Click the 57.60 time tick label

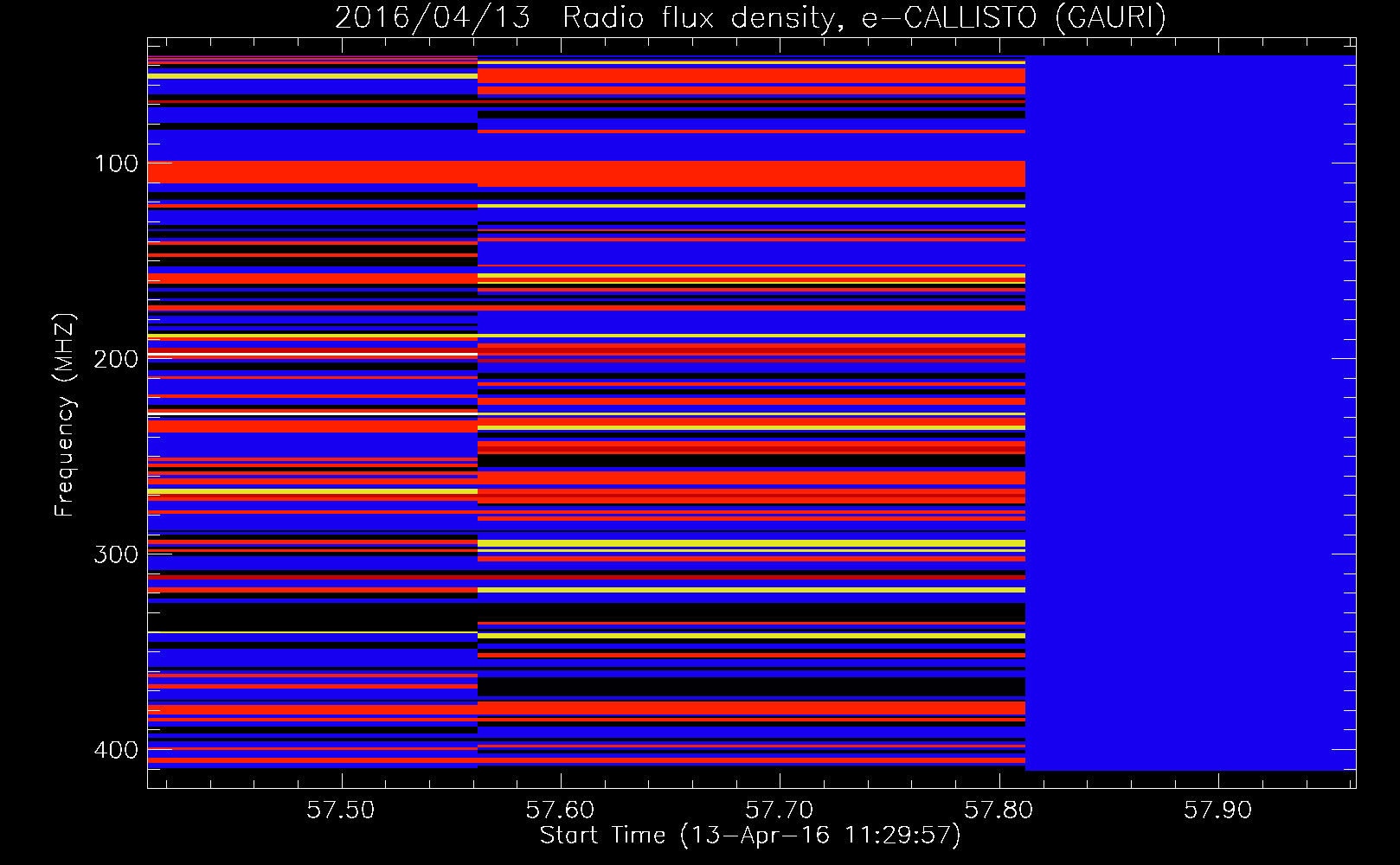[561, 811]
